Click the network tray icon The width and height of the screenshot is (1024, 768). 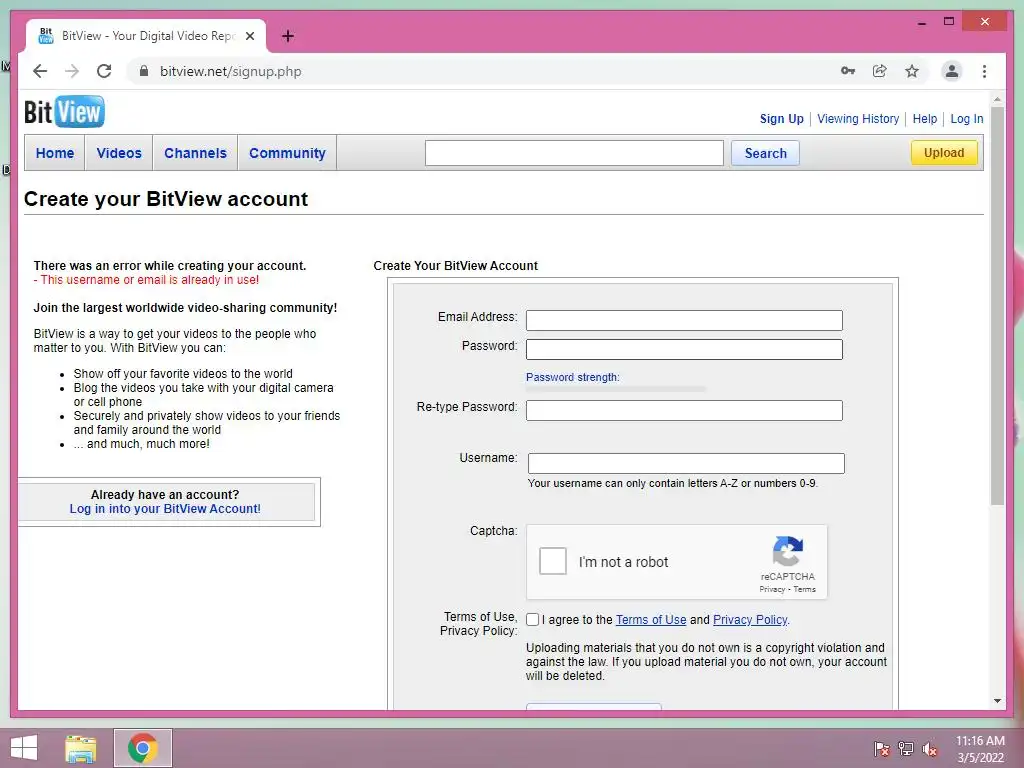(x=906, y=748)
